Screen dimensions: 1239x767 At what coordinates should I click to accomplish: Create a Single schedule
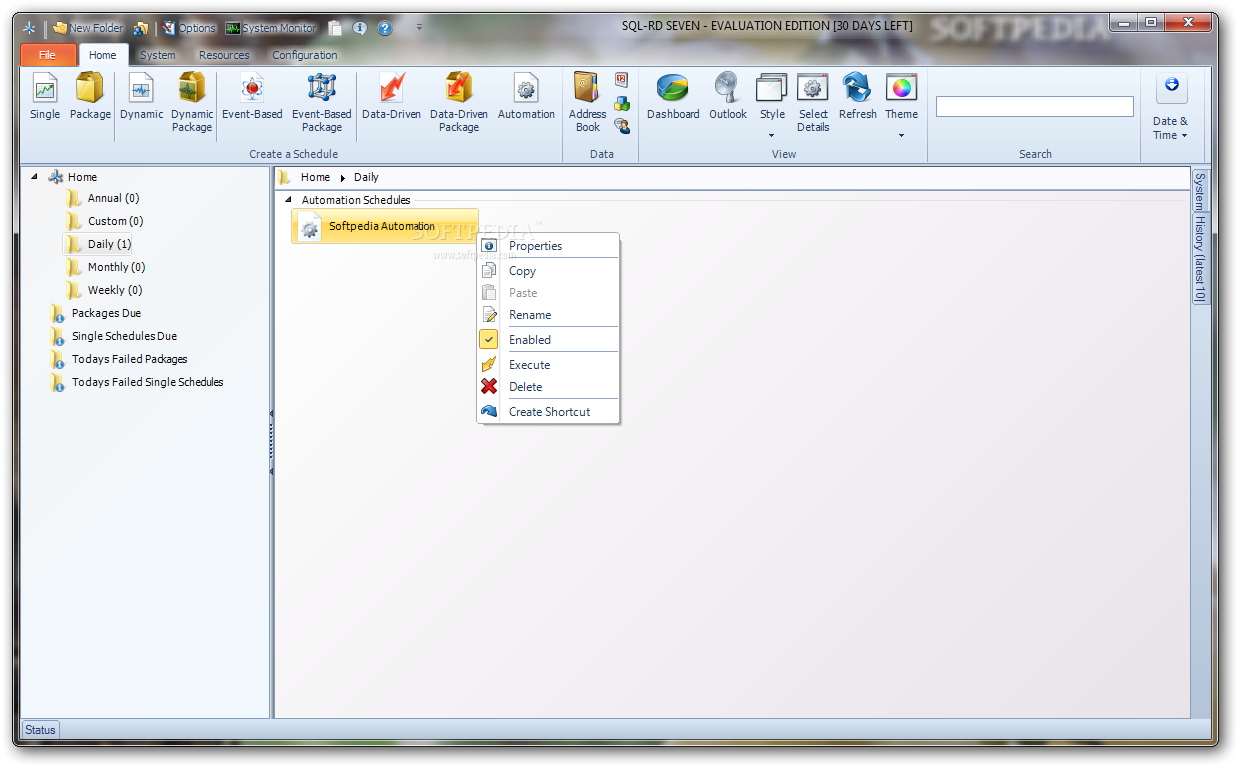click(x=45, y=97)
